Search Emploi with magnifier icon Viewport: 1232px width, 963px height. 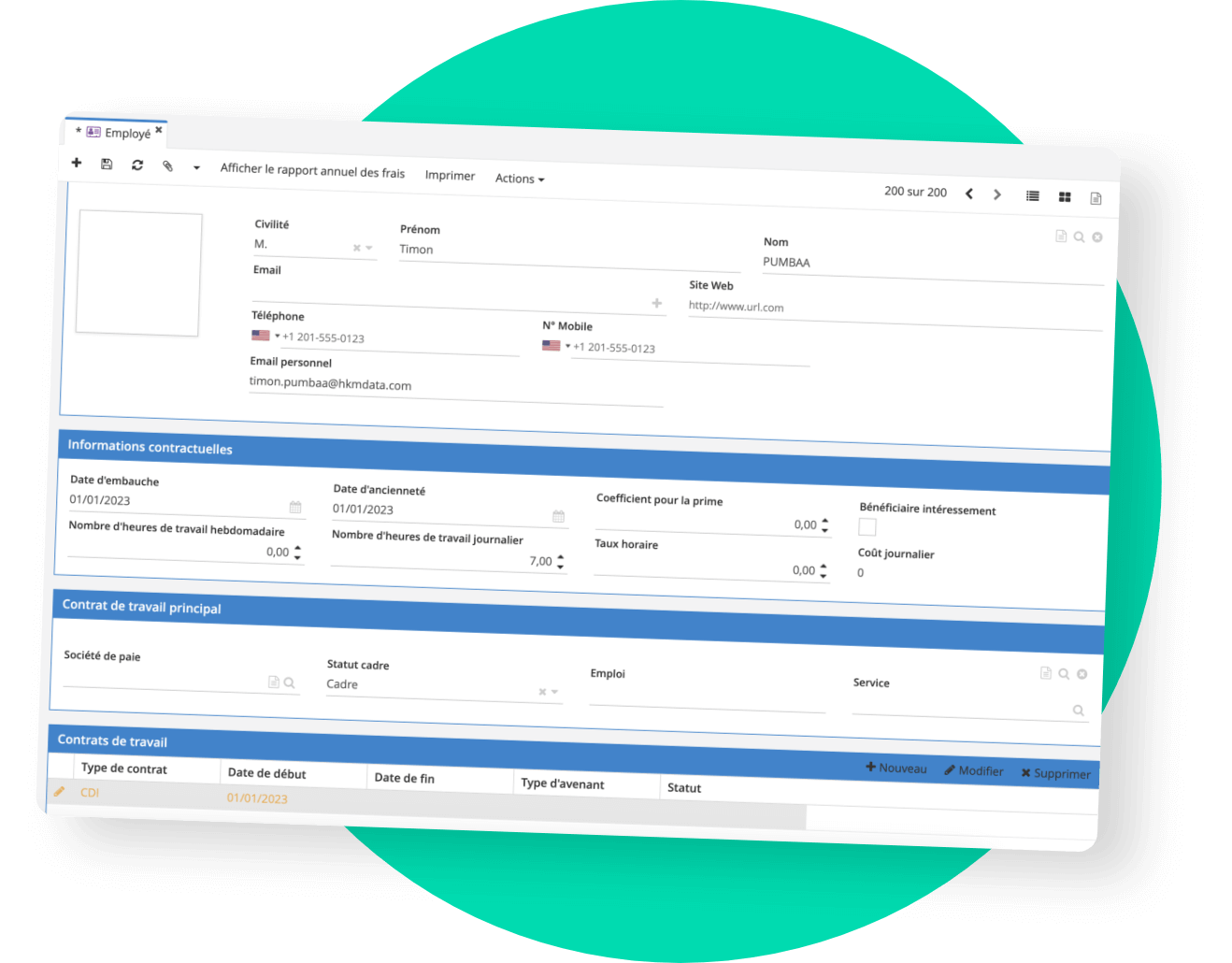[x=1064, y=674]
